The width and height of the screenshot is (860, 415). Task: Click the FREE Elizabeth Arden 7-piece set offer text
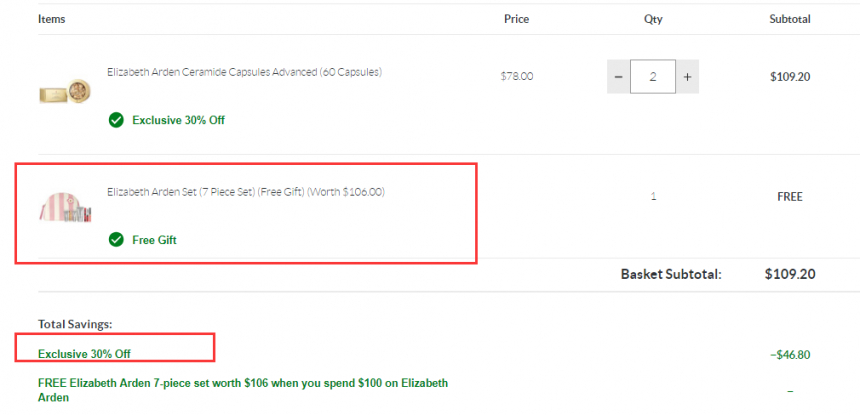click(x=243, y=390)
